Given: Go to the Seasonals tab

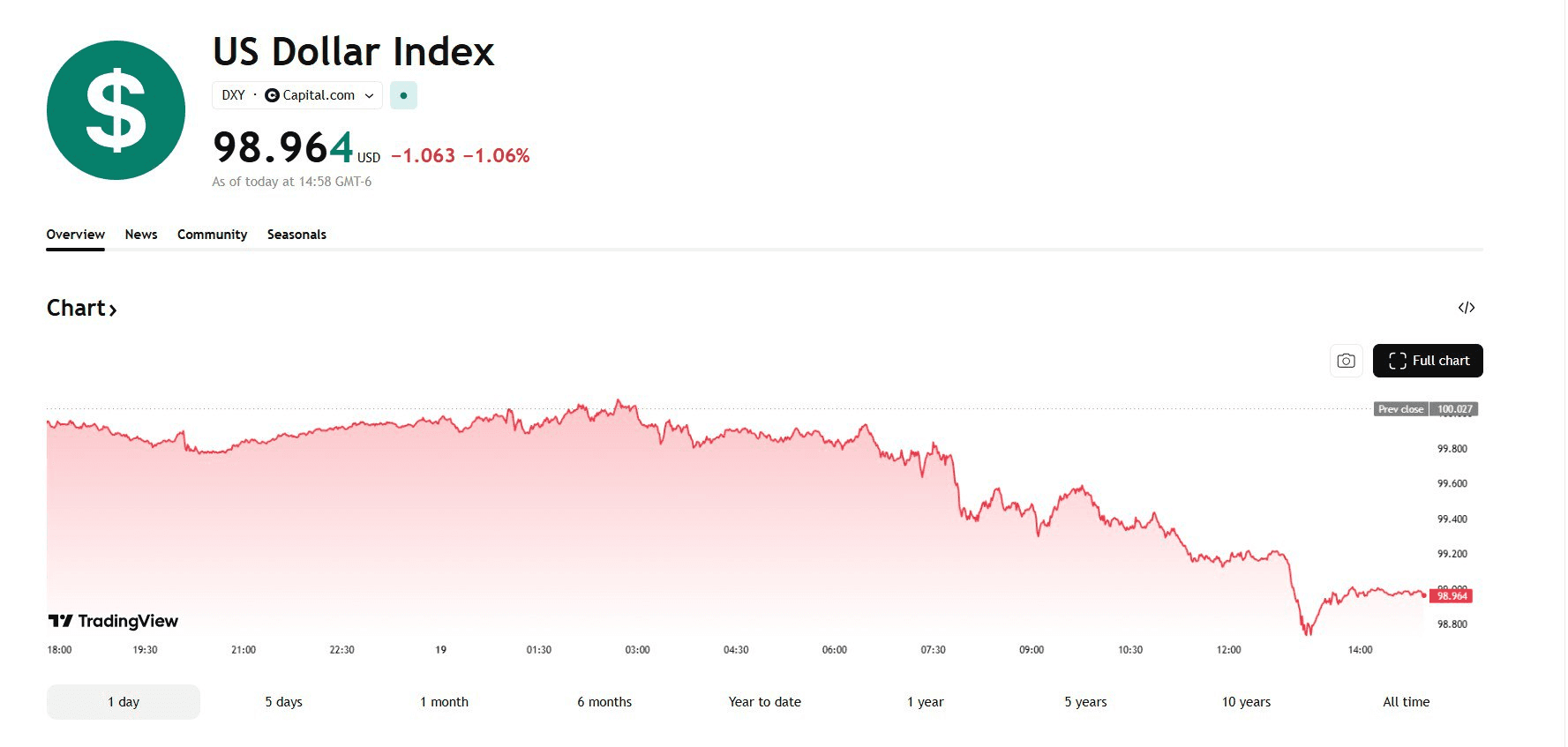Looking at the screenshot, I should (296, 235).
